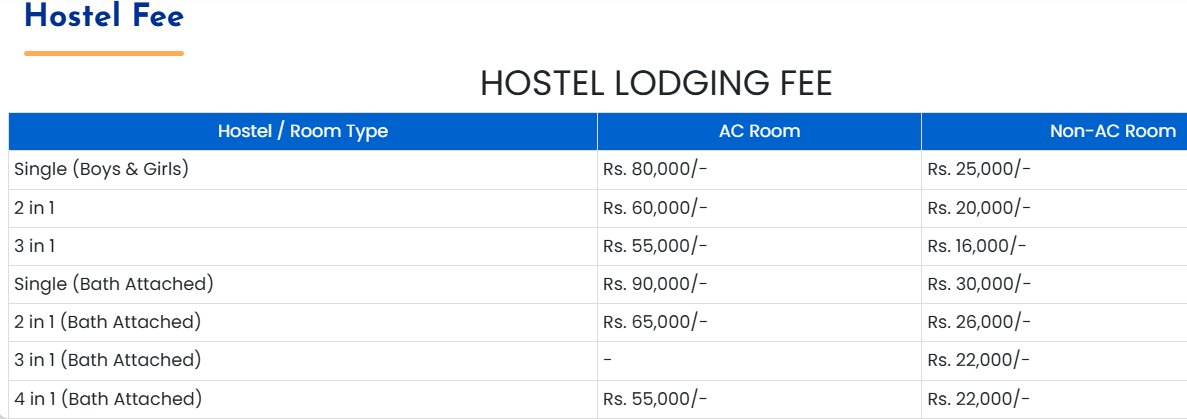The height and width of the screenshot is (419, 1187).
Task: Click the Rs. 30,000/- Non-AC fee cell
Action: point(979,284)
